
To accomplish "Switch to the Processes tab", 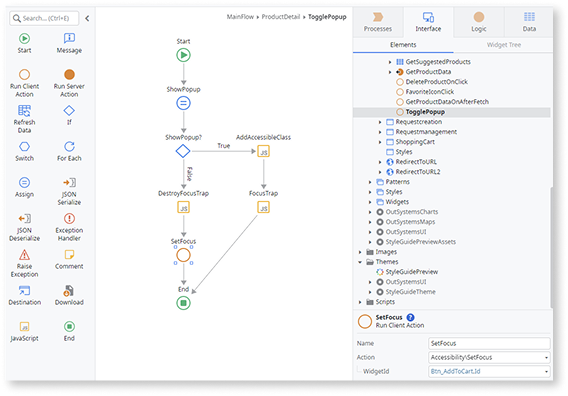I will (378, 22).
